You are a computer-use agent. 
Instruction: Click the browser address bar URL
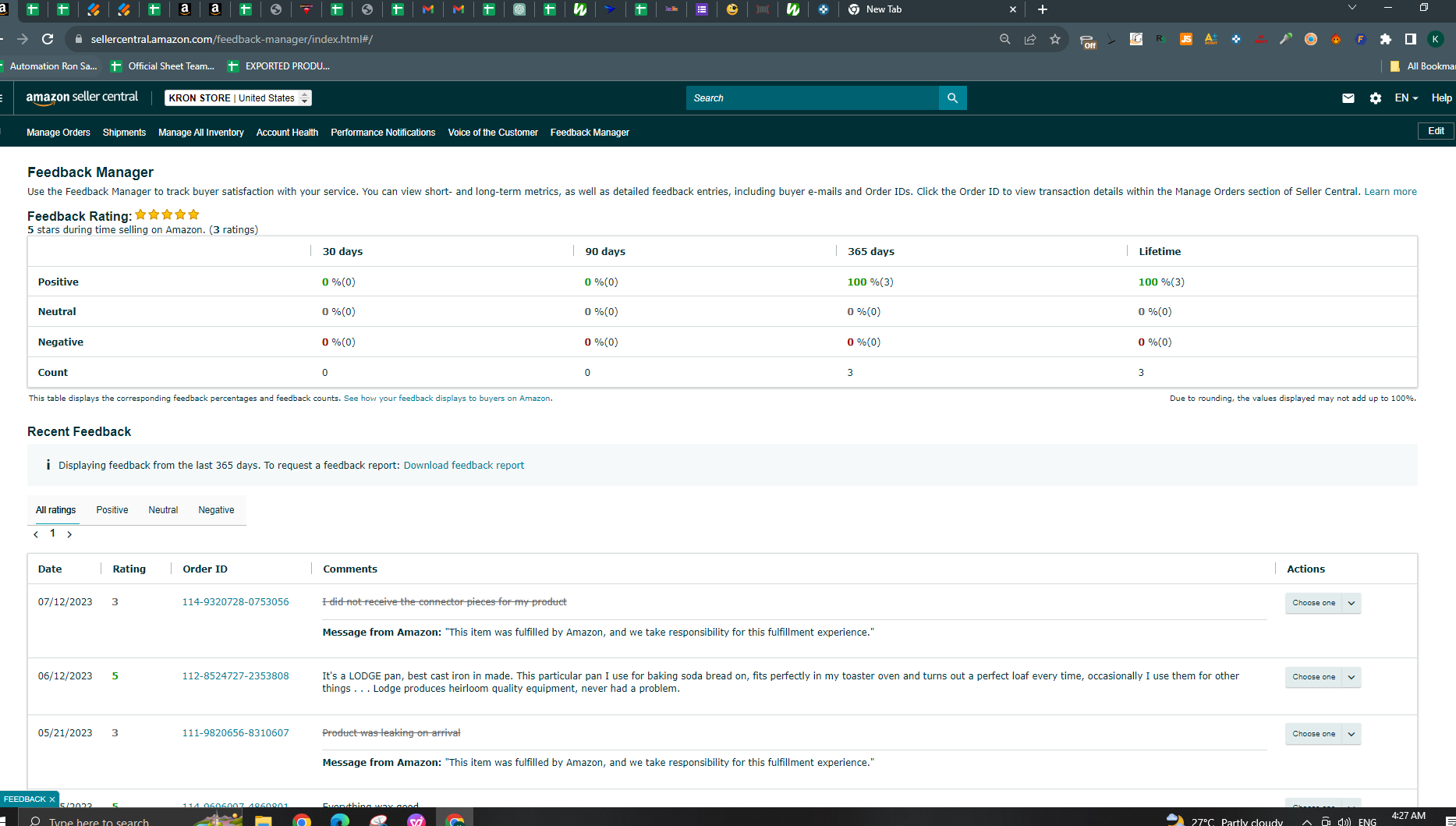[x=232, y=39]
